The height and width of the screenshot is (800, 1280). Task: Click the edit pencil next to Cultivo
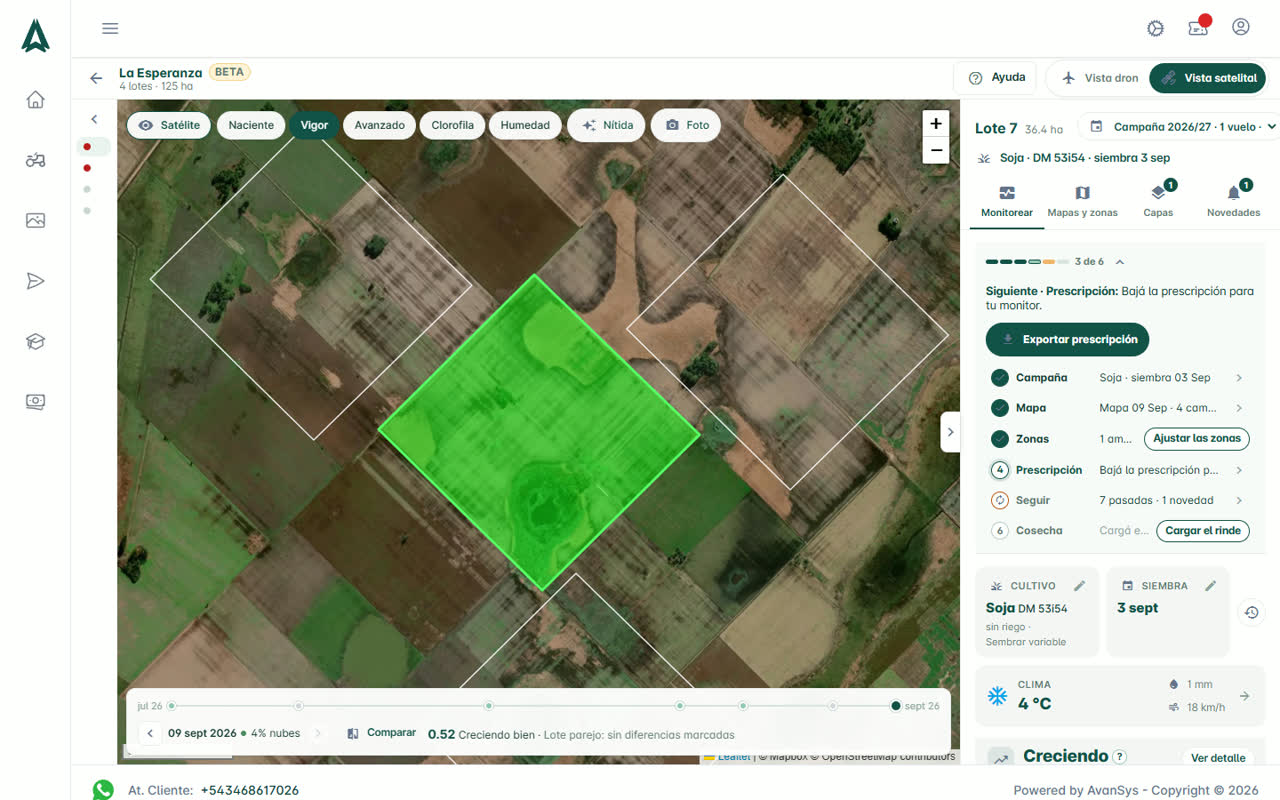[x=1080, y=586]
